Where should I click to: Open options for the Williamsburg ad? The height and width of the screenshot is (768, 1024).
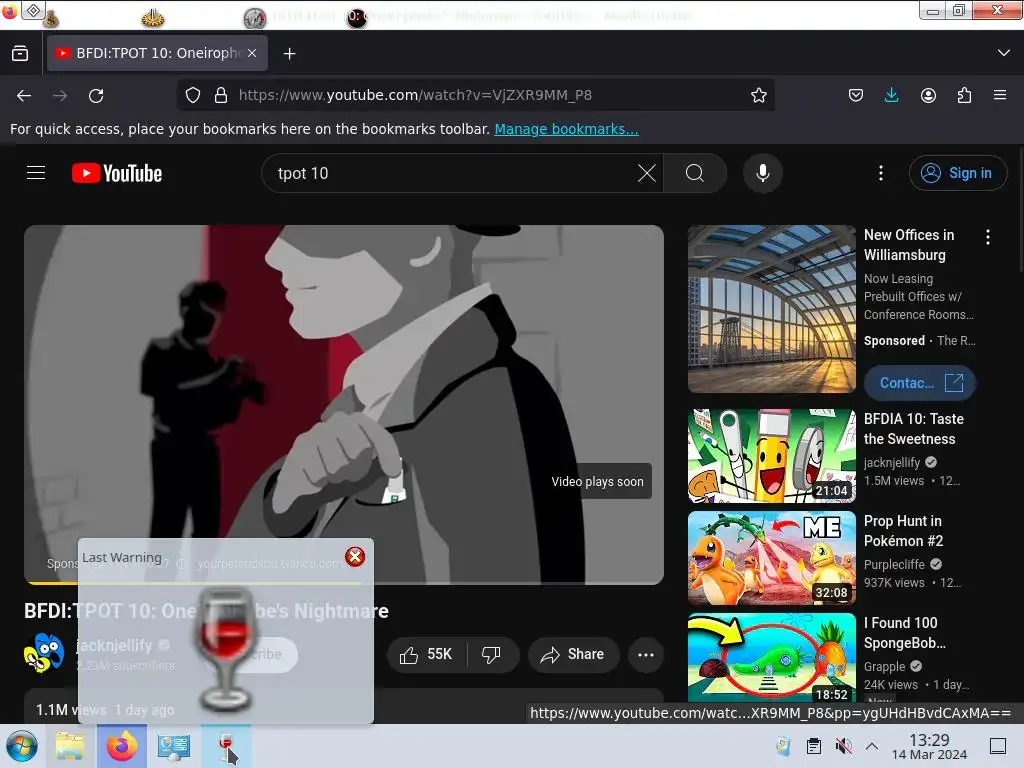click(x=987, y=237)
